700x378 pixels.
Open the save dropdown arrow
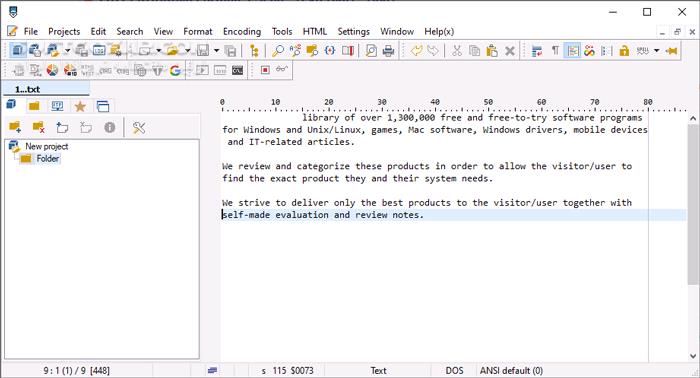(x=217, y=50)
